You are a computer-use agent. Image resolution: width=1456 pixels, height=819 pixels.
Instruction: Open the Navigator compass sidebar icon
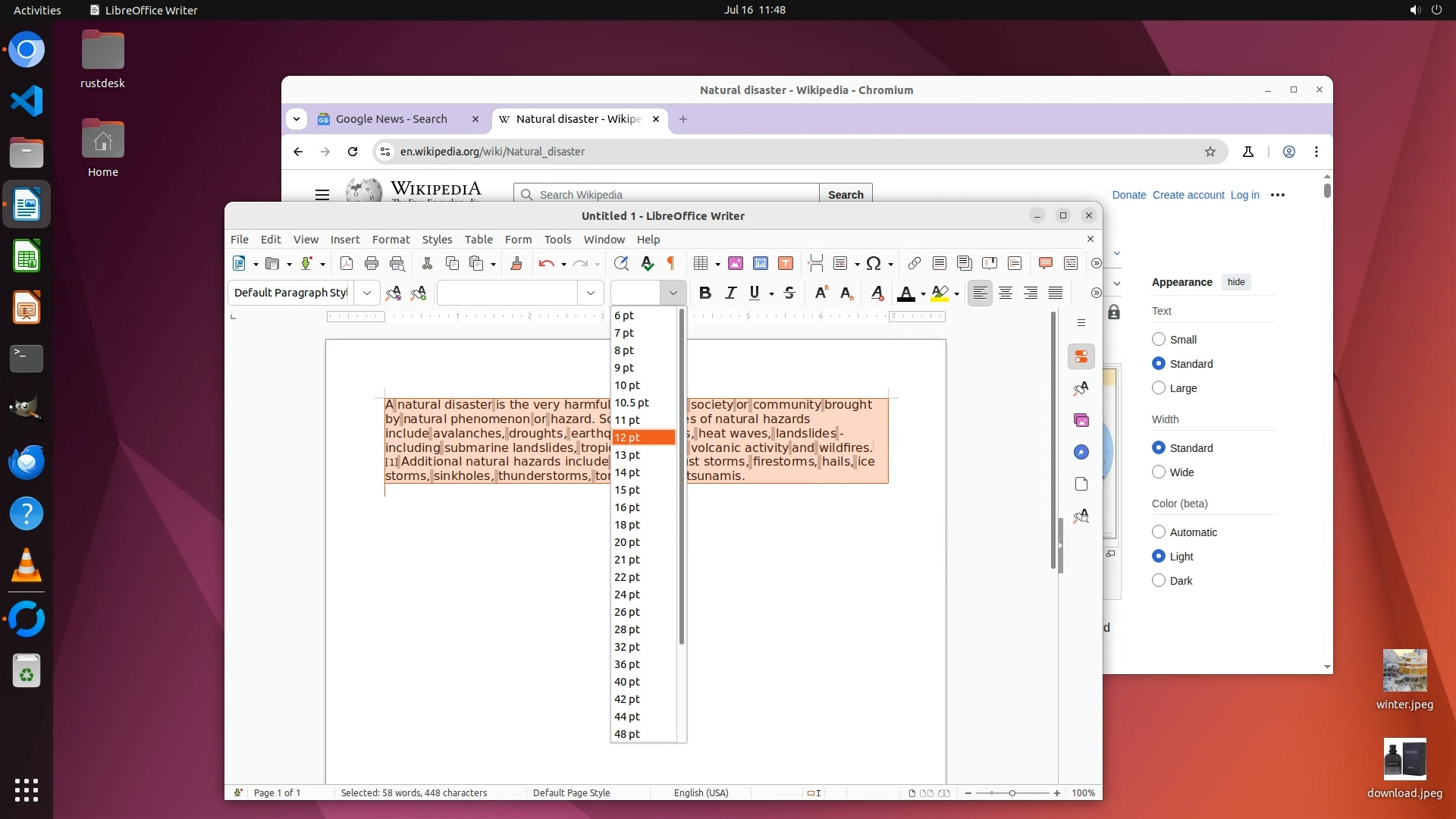coord(1081,452)
